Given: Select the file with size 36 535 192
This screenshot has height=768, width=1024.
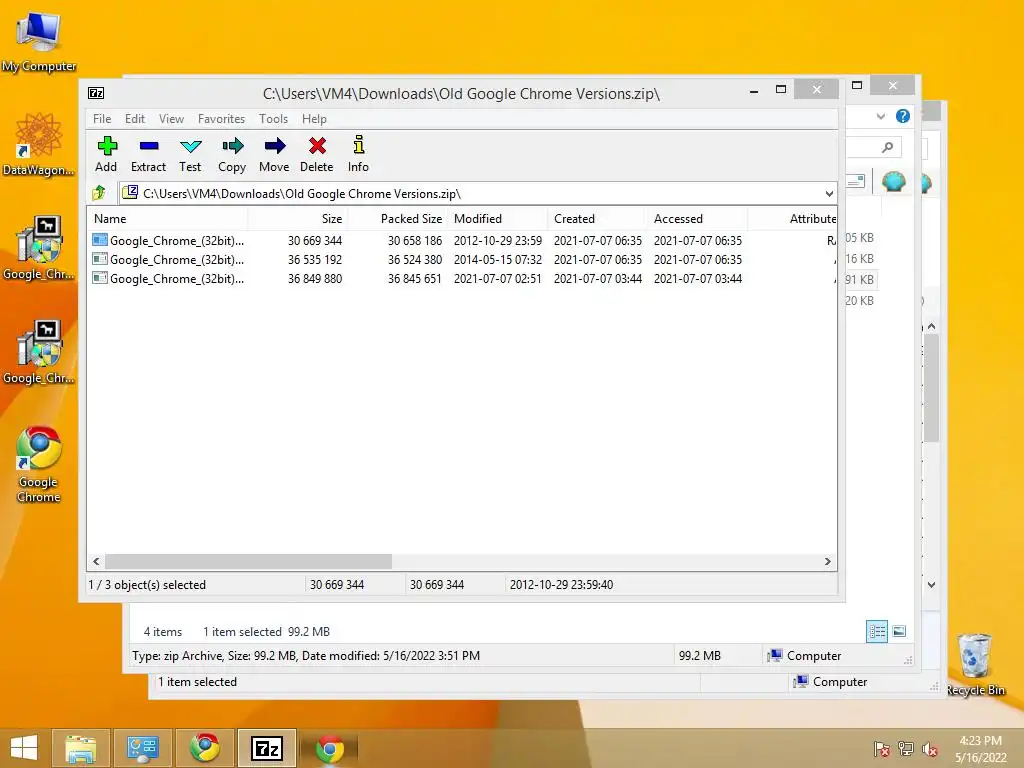Looking at the screenshot, I should pyautogui.click(x=462, y=259).
